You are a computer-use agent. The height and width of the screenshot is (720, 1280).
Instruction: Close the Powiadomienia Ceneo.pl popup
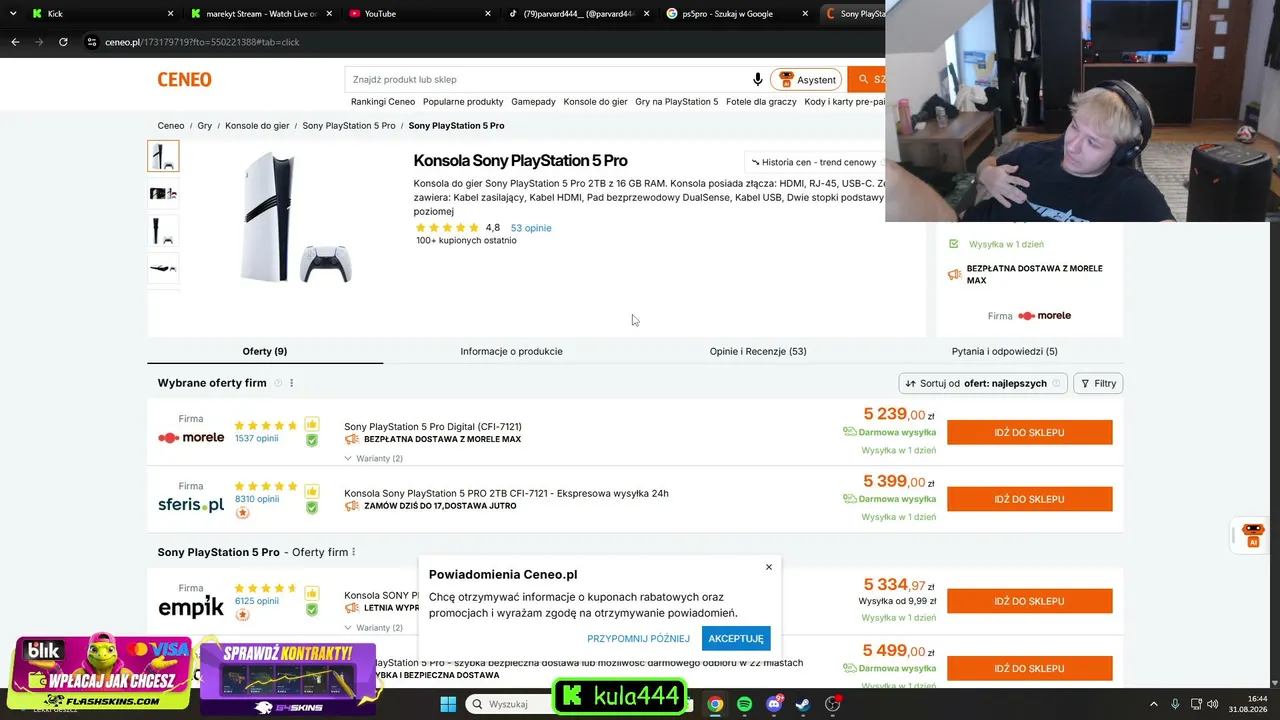tap(769, 567)
